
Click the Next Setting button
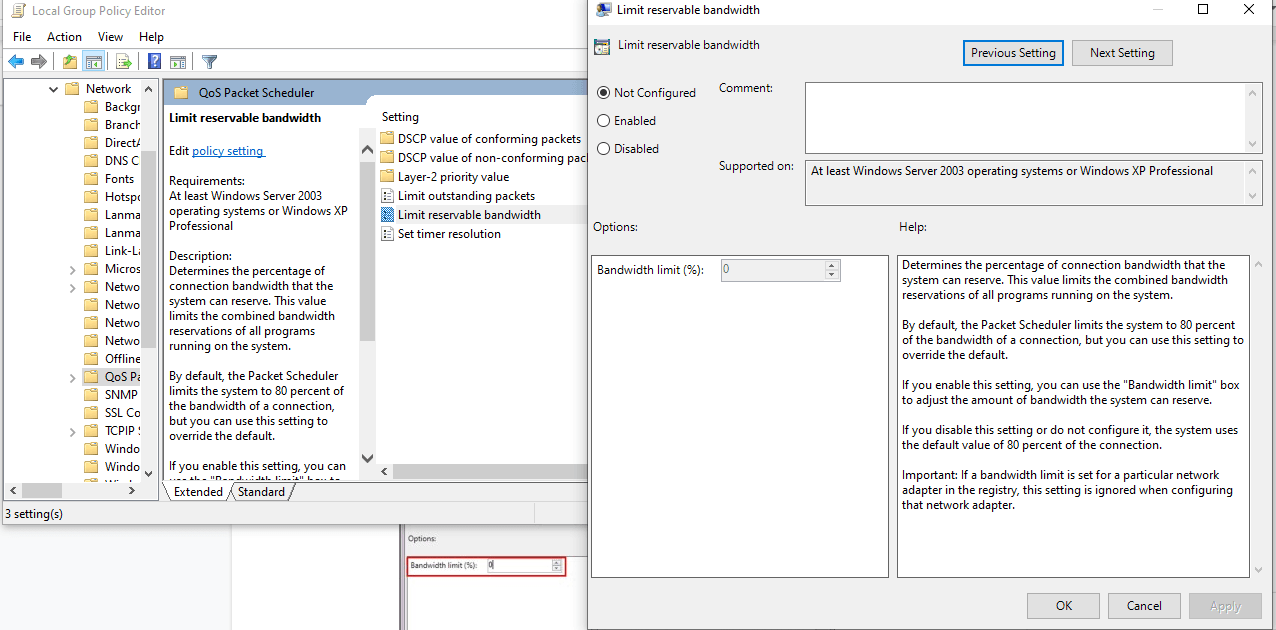coord(1121,53)
